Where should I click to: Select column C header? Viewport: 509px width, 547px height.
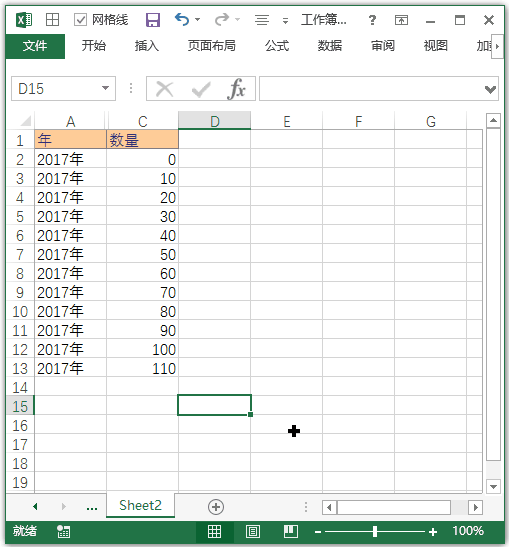142,121
